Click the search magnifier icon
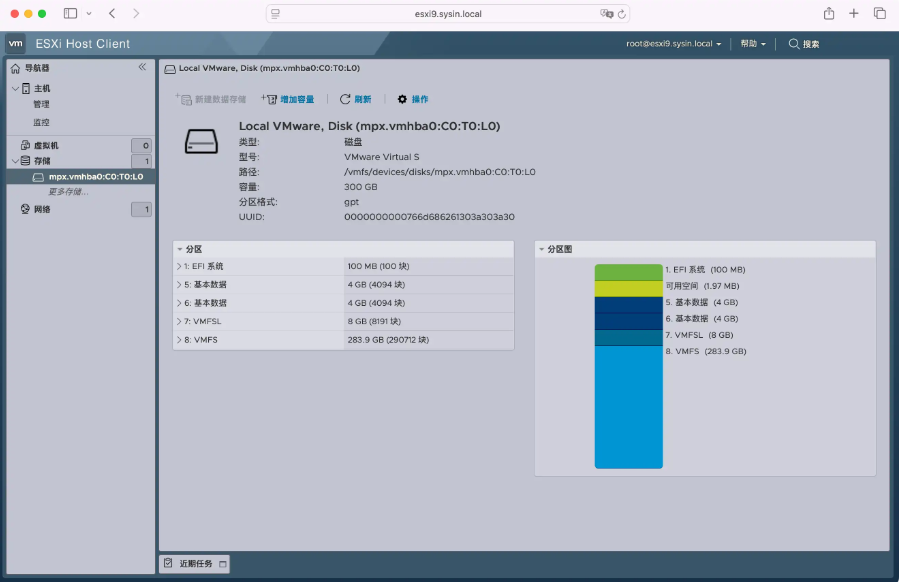899x582 pixels. coord(794,44)
